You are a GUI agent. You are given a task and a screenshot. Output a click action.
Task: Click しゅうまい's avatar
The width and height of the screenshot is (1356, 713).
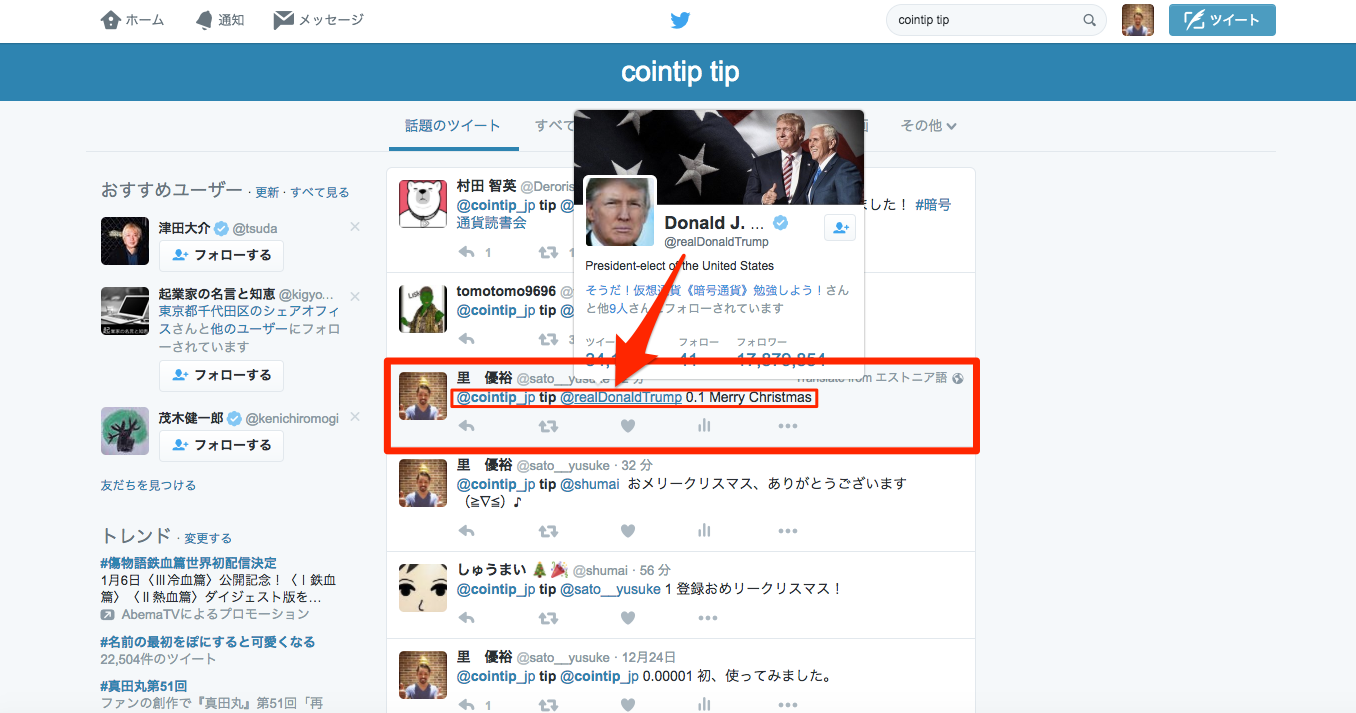click(x=423, y=587)
